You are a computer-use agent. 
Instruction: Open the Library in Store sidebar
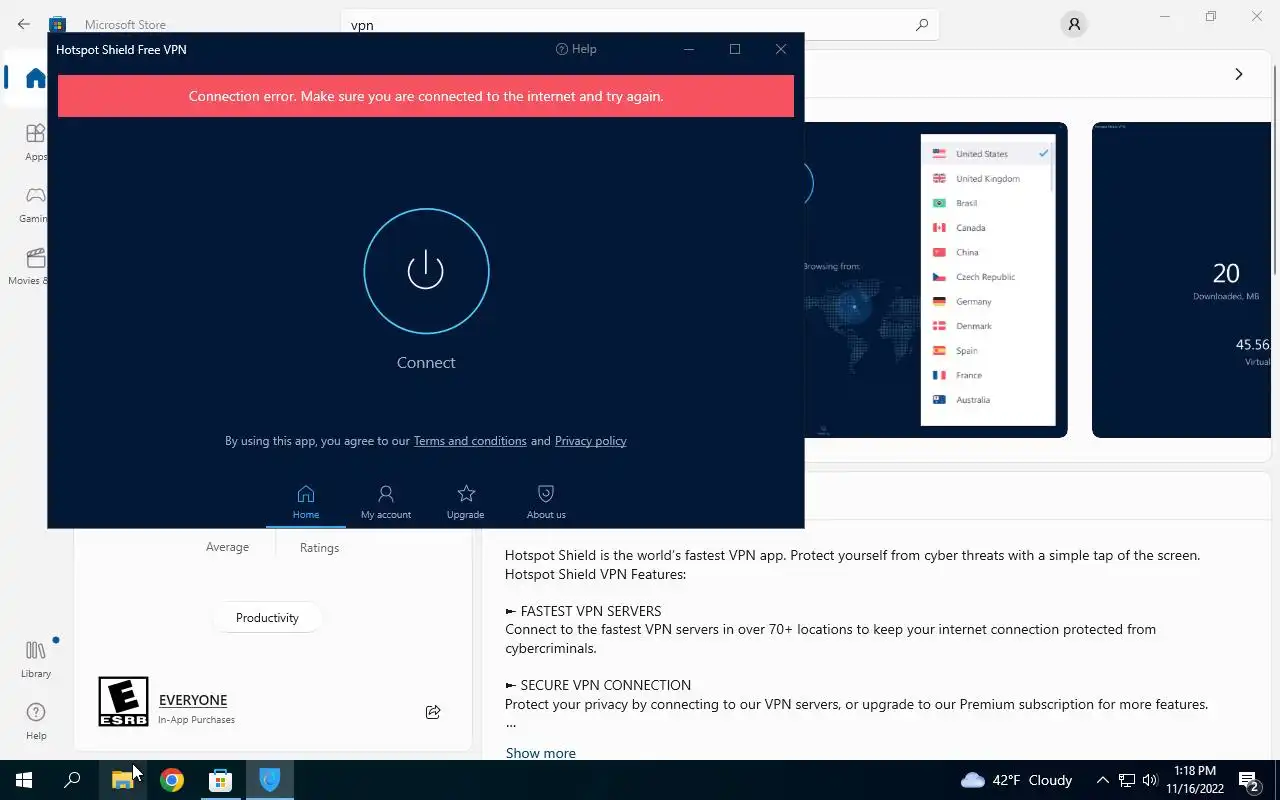(x=36, y=660)
